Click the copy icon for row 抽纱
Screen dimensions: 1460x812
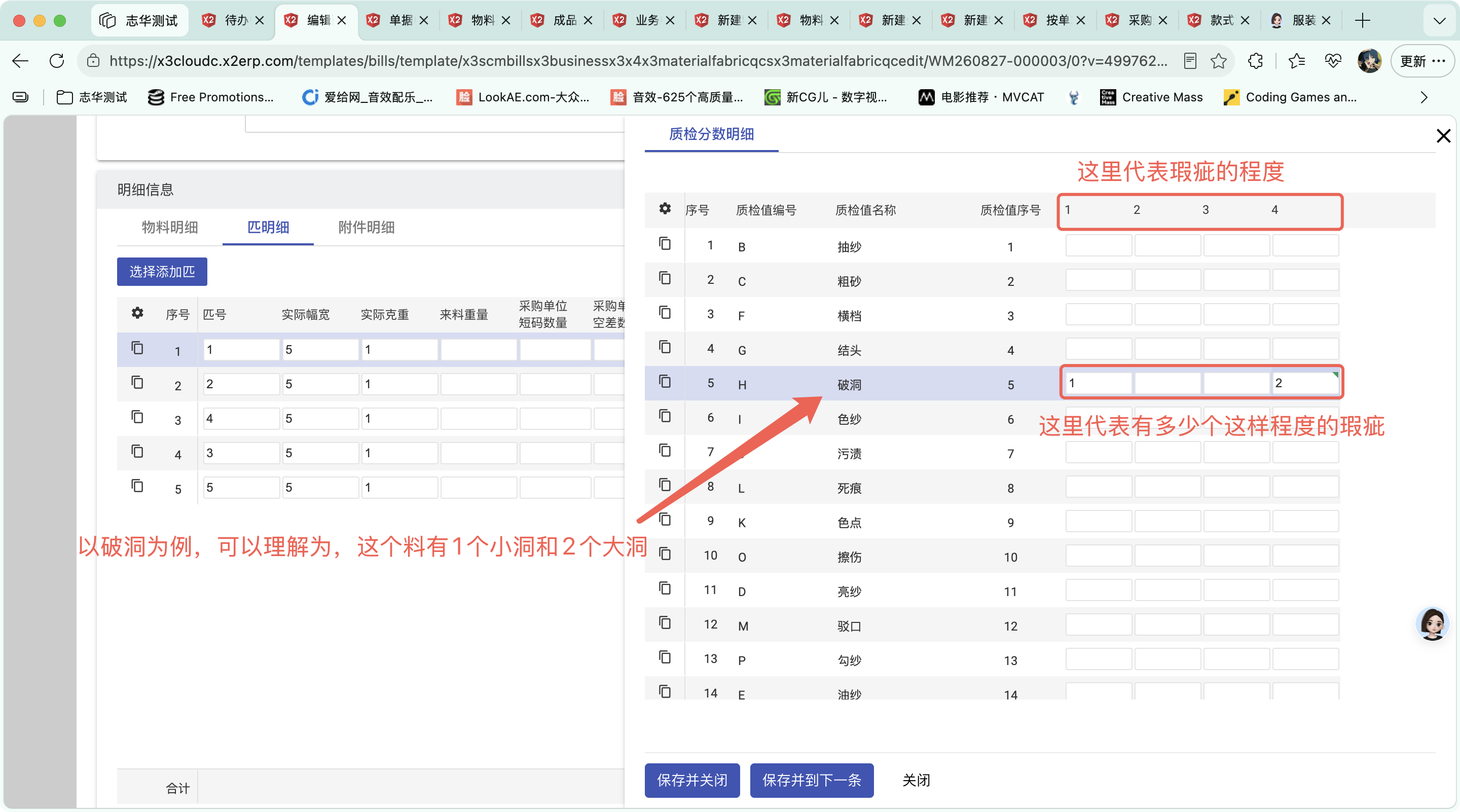coord(665,244)
